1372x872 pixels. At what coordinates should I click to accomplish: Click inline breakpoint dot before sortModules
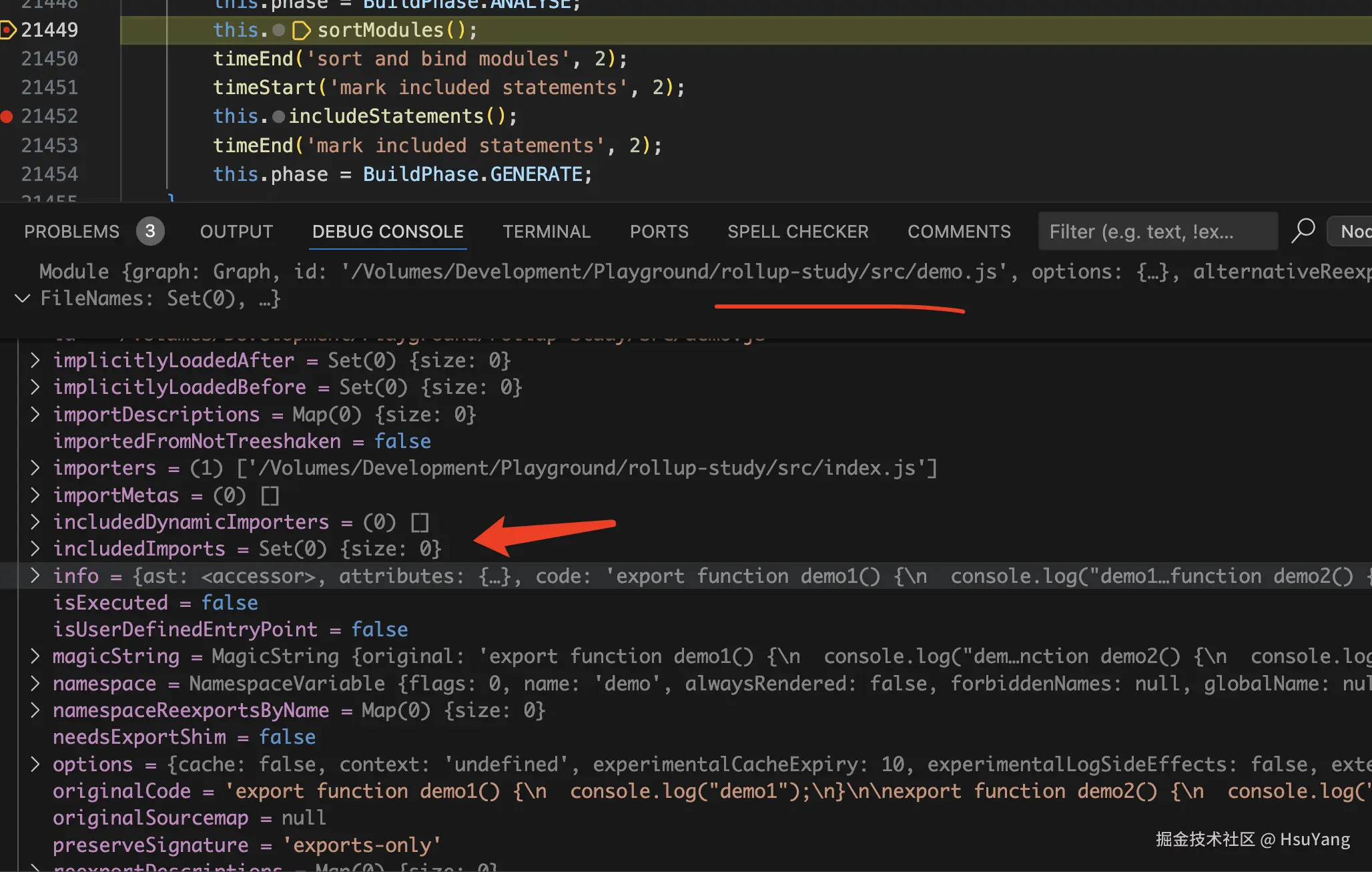tap(279, 31)
